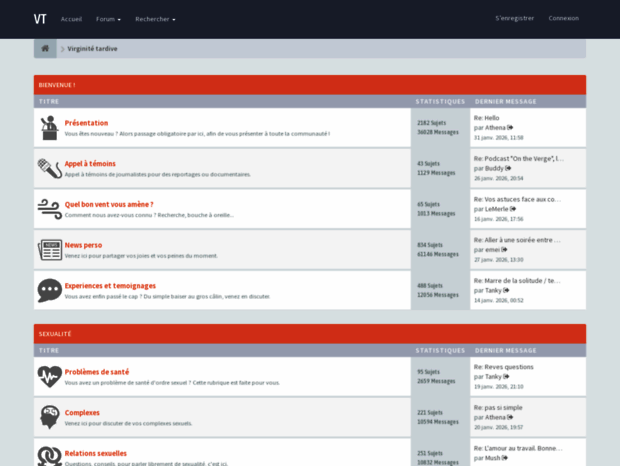View user LeMerle's profile
Screen dimensions: 620x466
point(497,209)
